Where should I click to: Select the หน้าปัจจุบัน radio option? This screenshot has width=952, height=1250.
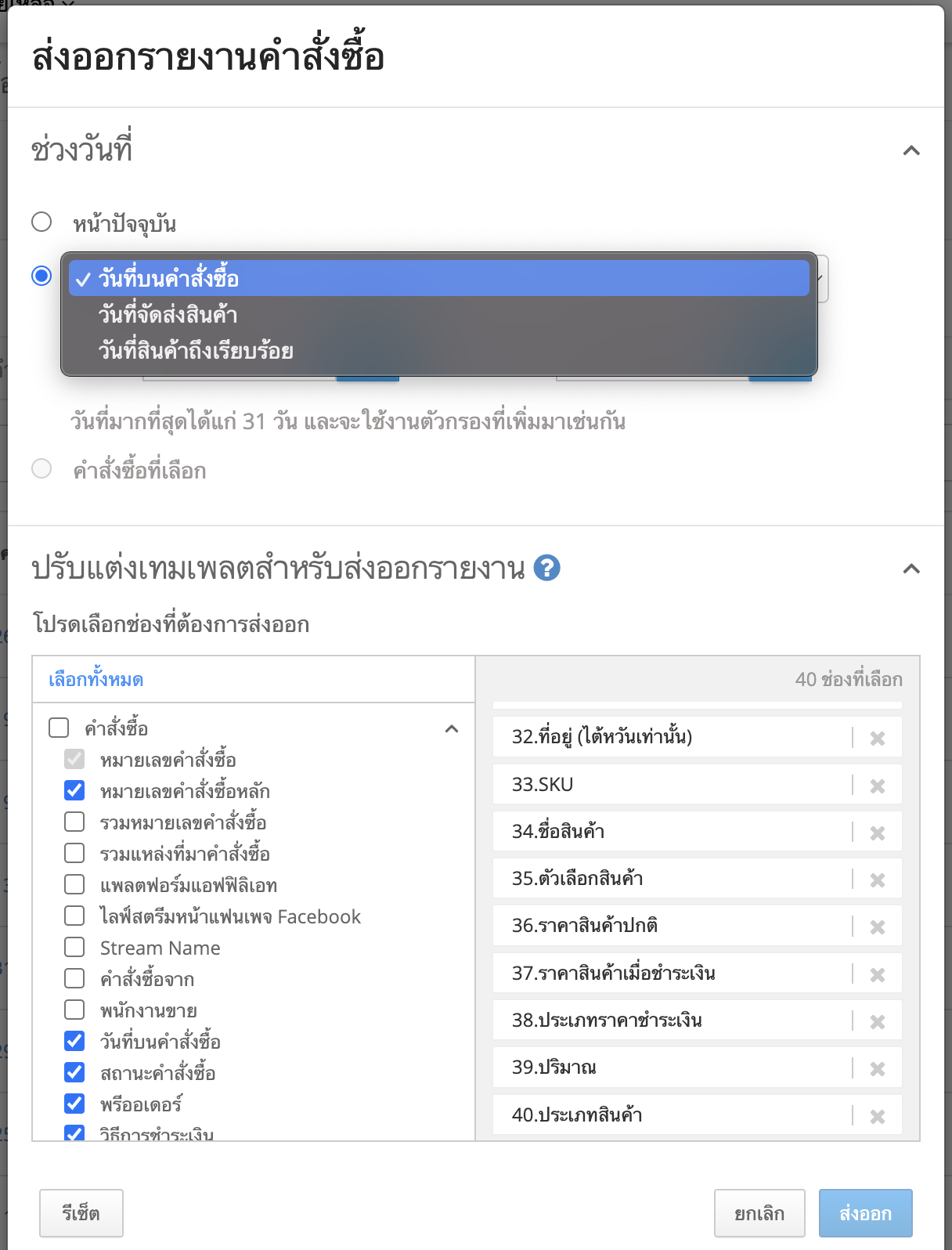[41, 222]
